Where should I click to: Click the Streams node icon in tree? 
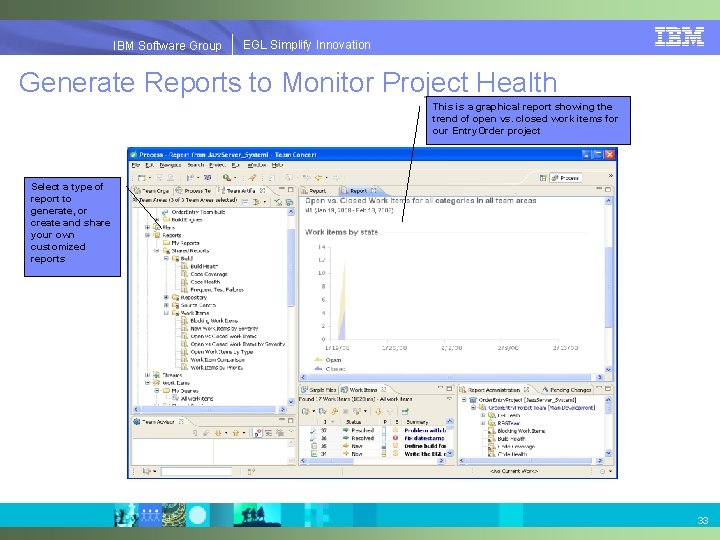[x=157, y=375]
